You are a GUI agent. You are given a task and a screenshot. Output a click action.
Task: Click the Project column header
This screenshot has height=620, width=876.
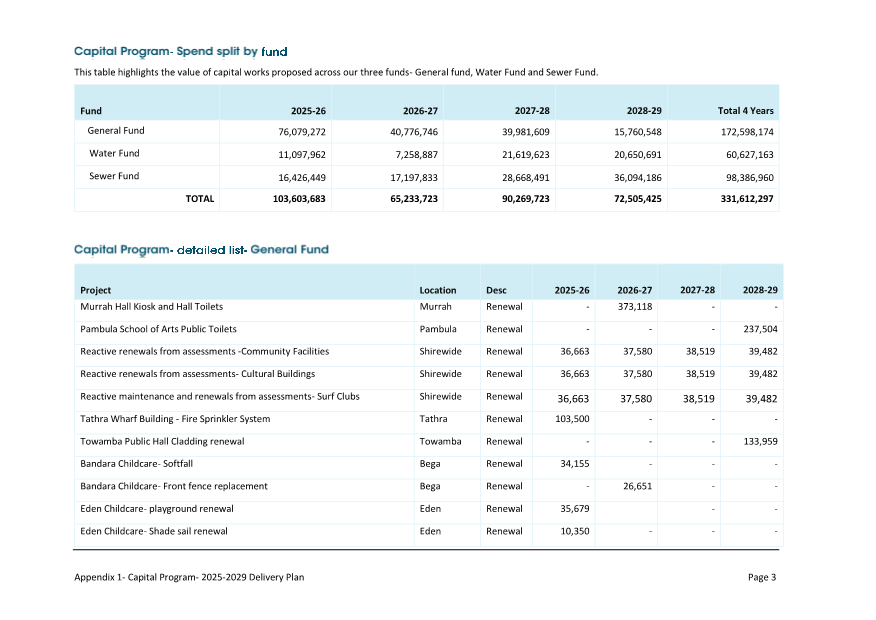coord(96,291)
